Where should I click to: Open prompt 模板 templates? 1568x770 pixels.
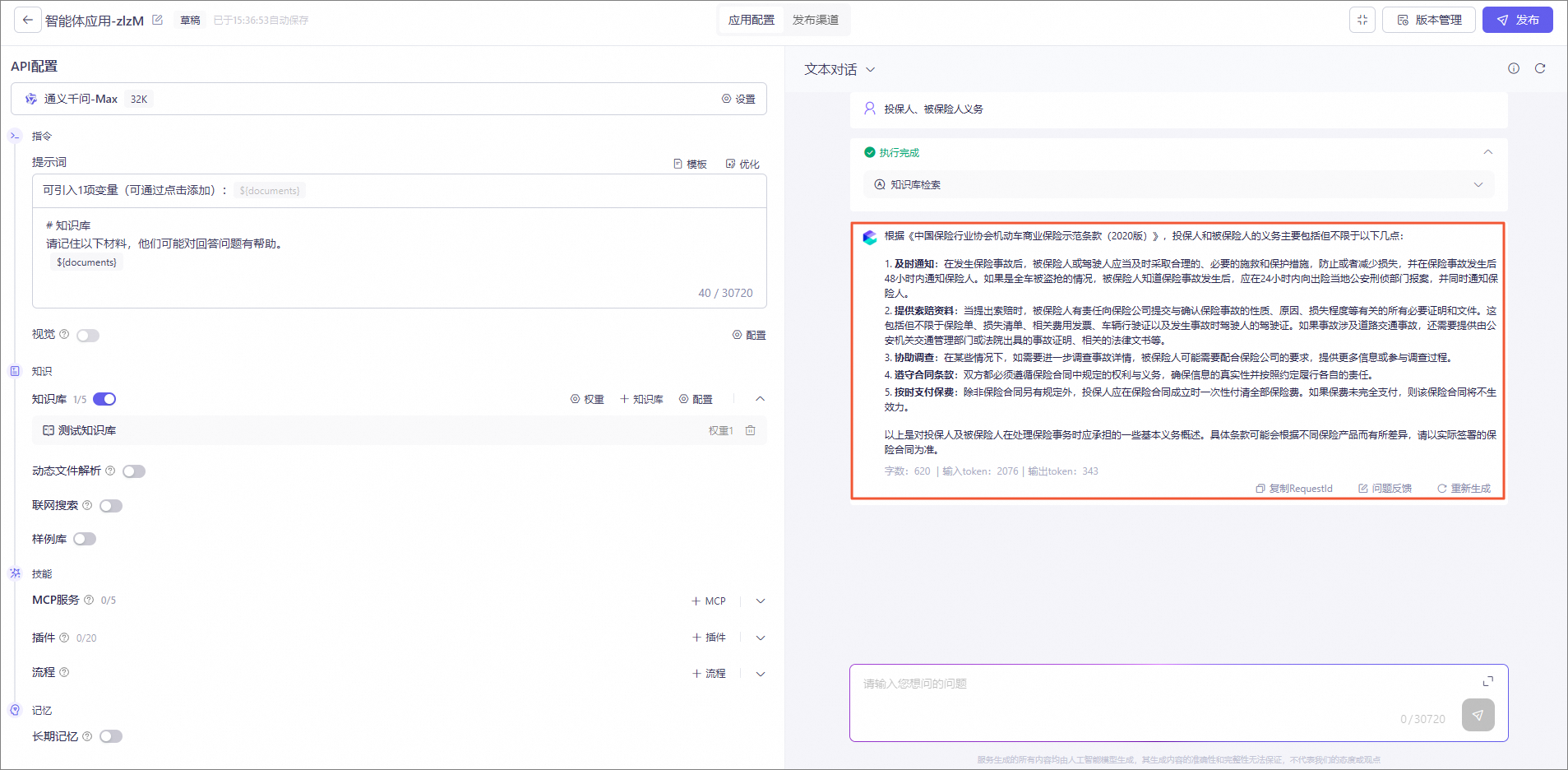(690, 164)
